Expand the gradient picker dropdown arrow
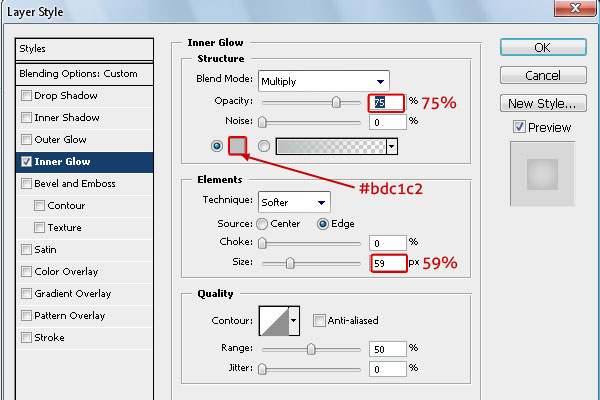Screen dimensions: 600x400 click(392, 147)
